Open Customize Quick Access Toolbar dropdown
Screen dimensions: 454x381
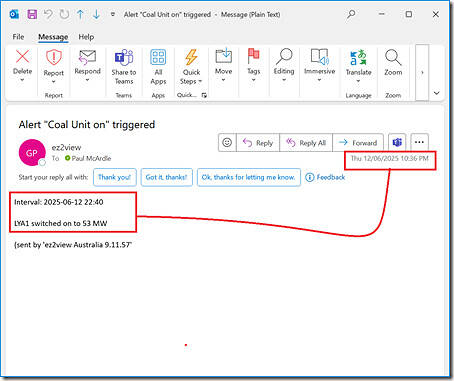pos(113,15)
